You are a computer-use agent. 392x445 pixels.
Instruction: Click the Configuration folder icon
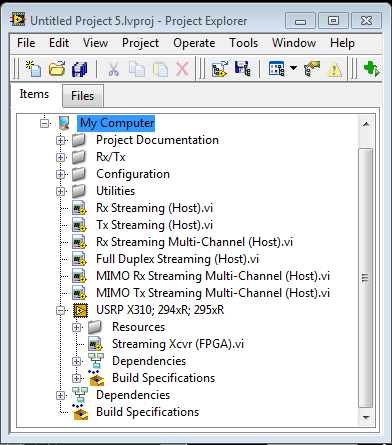coord(79,174)
